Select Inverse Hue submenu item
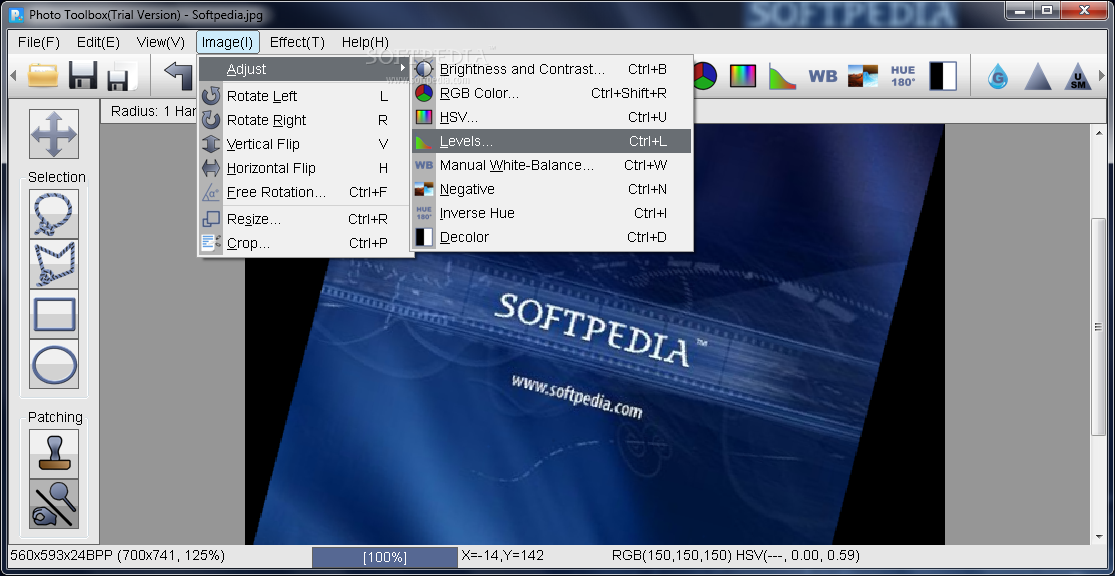Image resolution: width=1115 pixels, height=576 pixels. [x=552, y=213]
